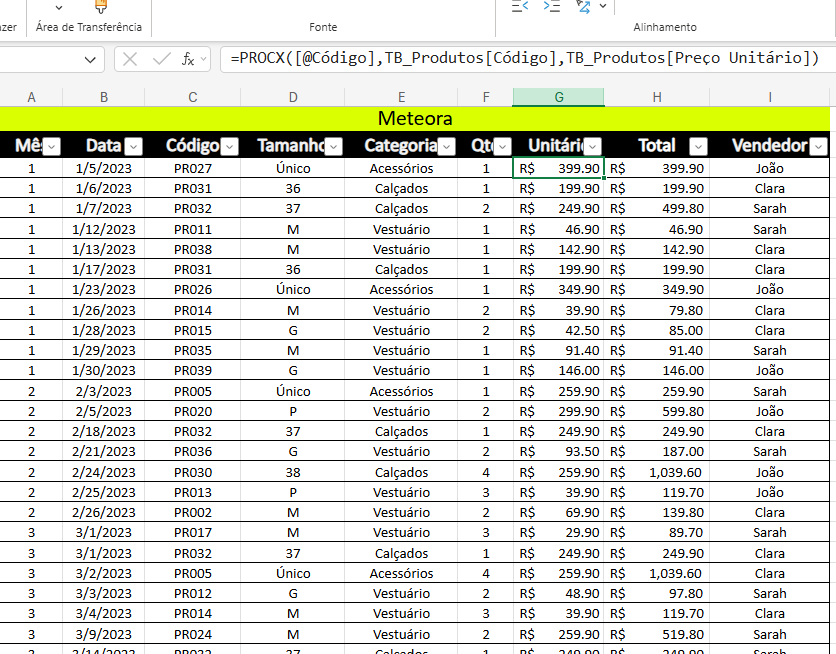Select the code cell PR039
The image size is (836, 654).
192,370
